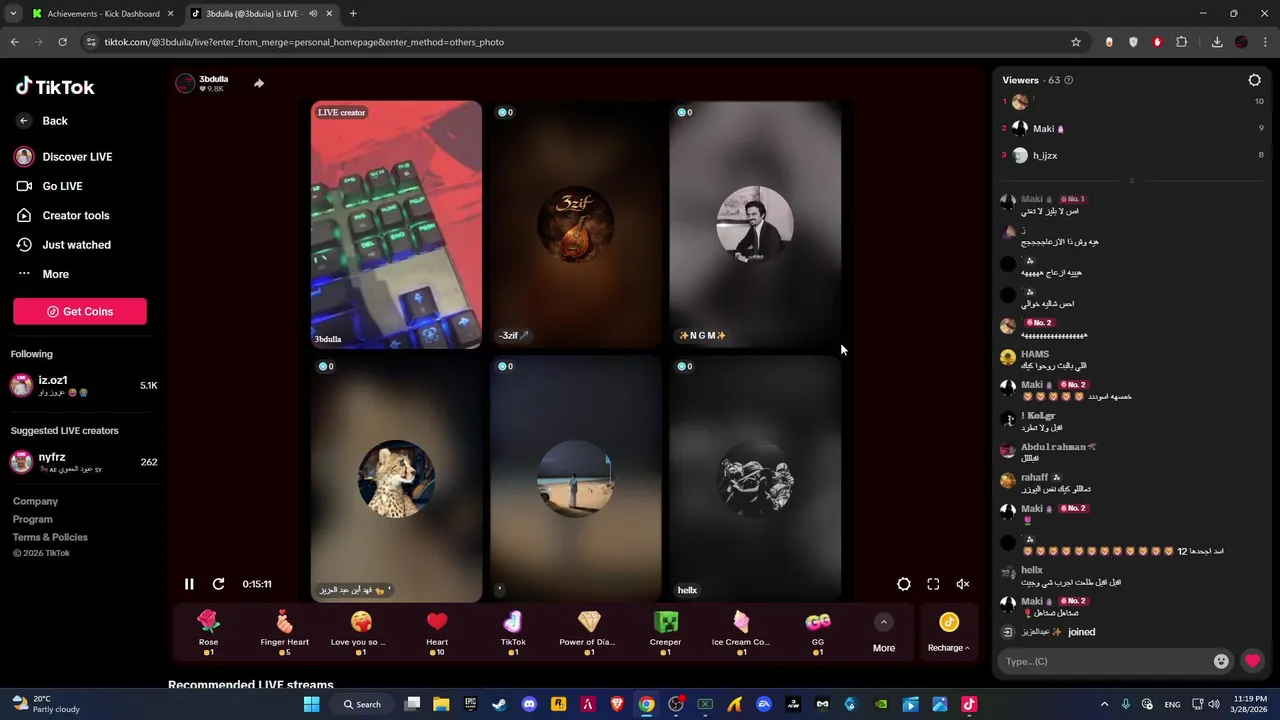This screenshot has width=1280, height=720.
Task: Open suggested creator nyfrz
Action: (84, 462)
